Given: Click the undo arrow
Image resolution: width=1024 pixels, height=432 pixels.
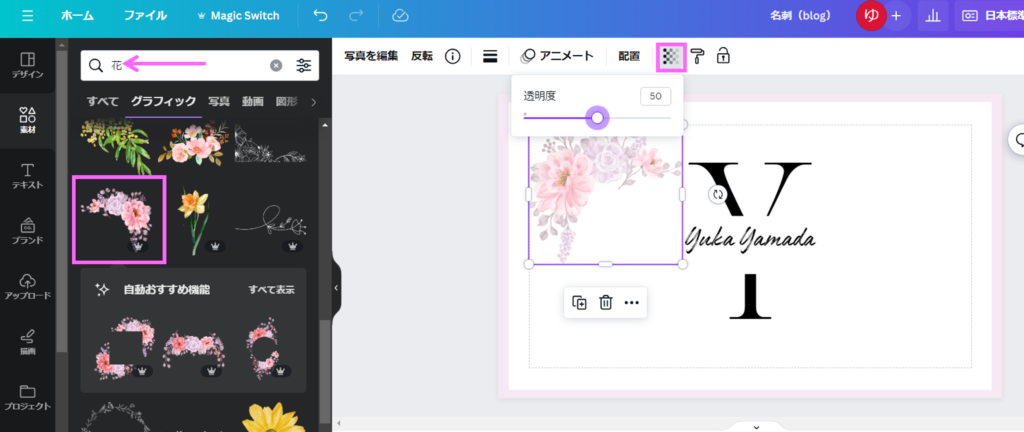Looking at the screenshot, I should pyautogui.click(x=320, y=16).
